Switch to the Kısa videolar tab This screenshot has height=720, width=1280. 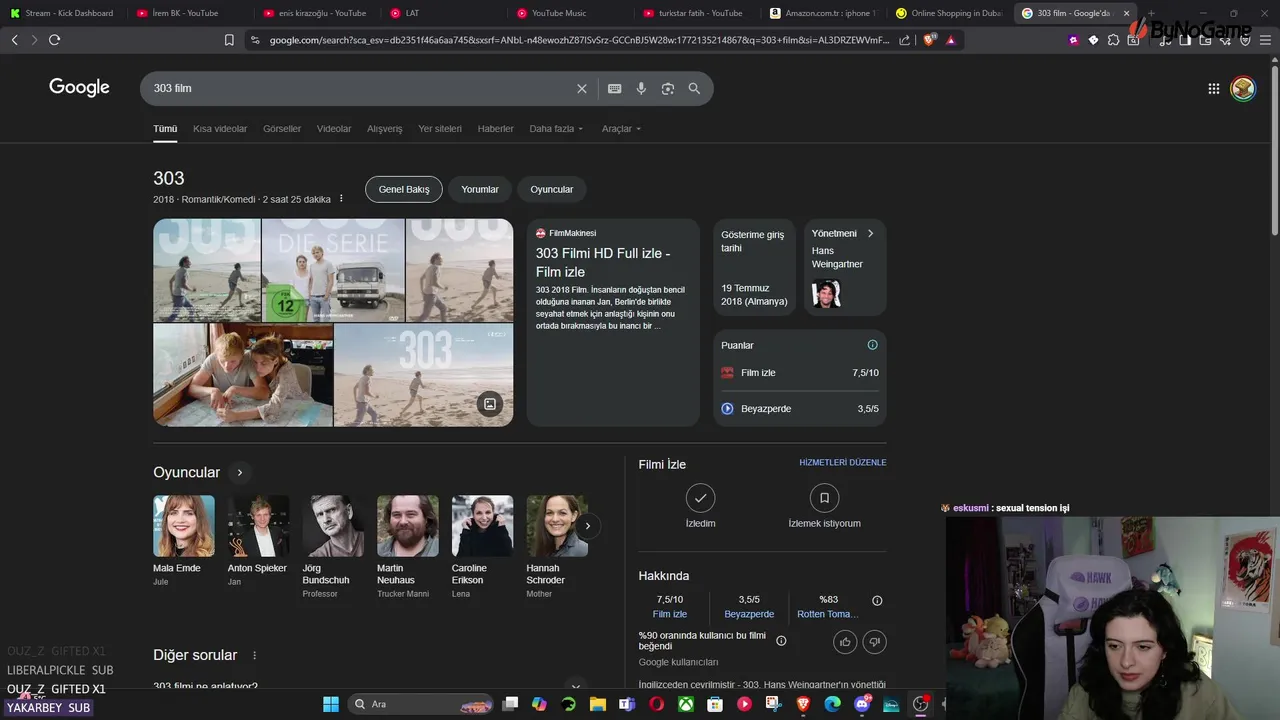220,129
